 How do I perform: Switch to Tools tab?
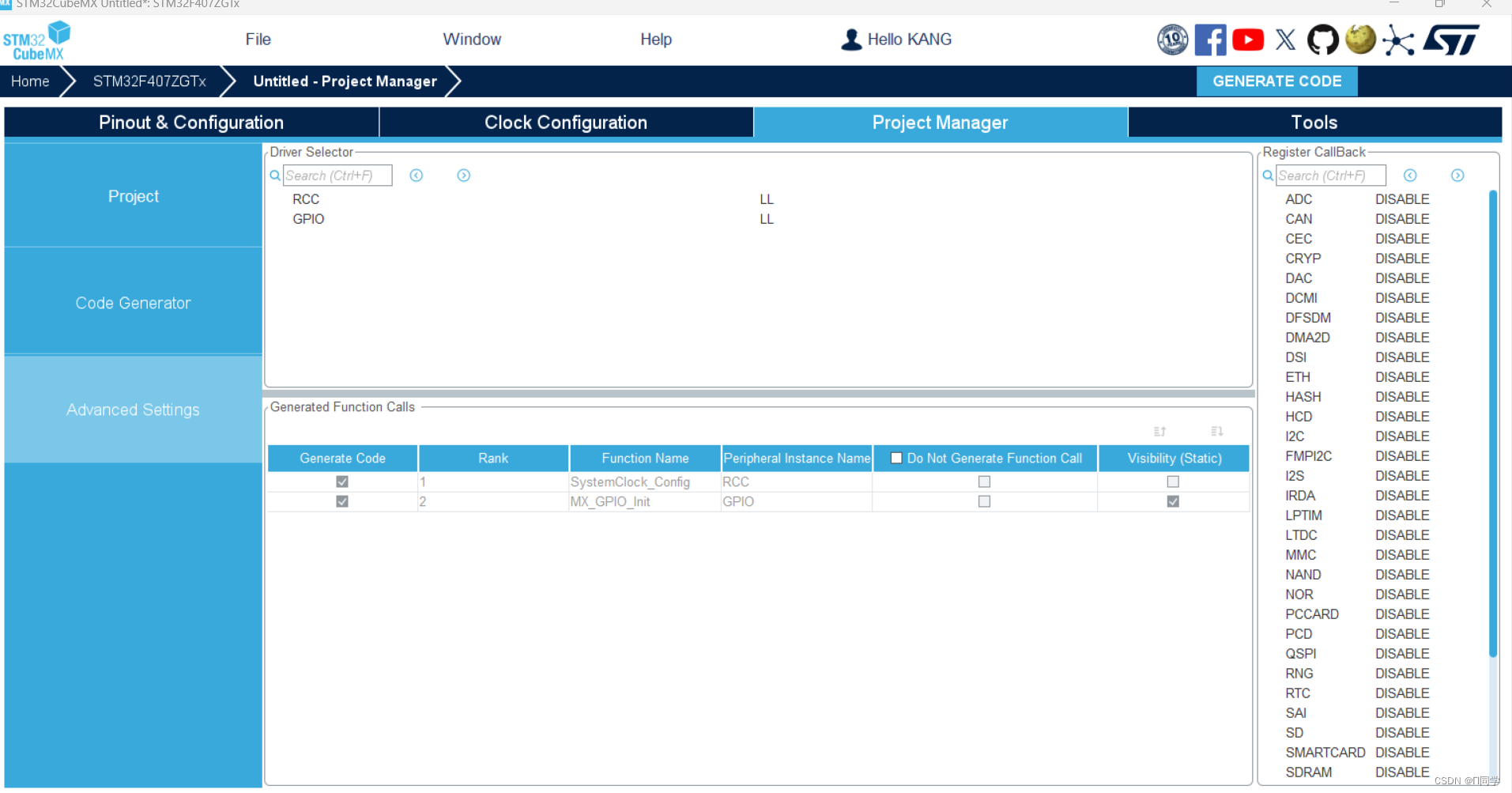click(x=1314, y=123)
